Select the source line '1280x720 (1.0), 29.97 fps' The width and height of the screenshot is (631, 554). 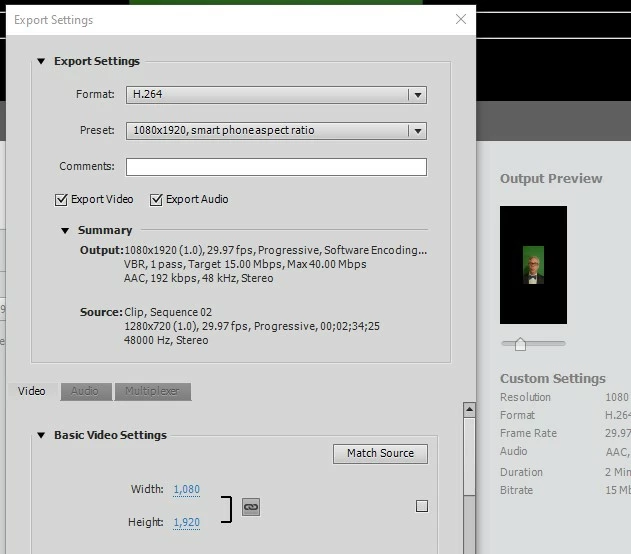186,326
